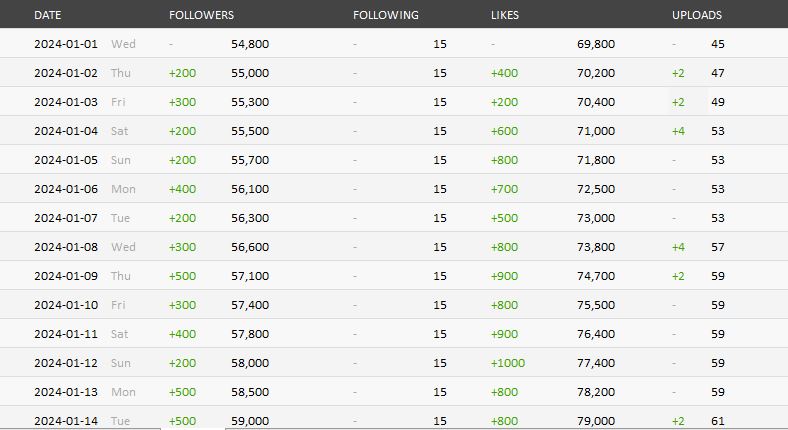Click likes total 79,000 on 2024-01-14
The width and height of the screenshot is (788, 430).
[x=596, y=421]
